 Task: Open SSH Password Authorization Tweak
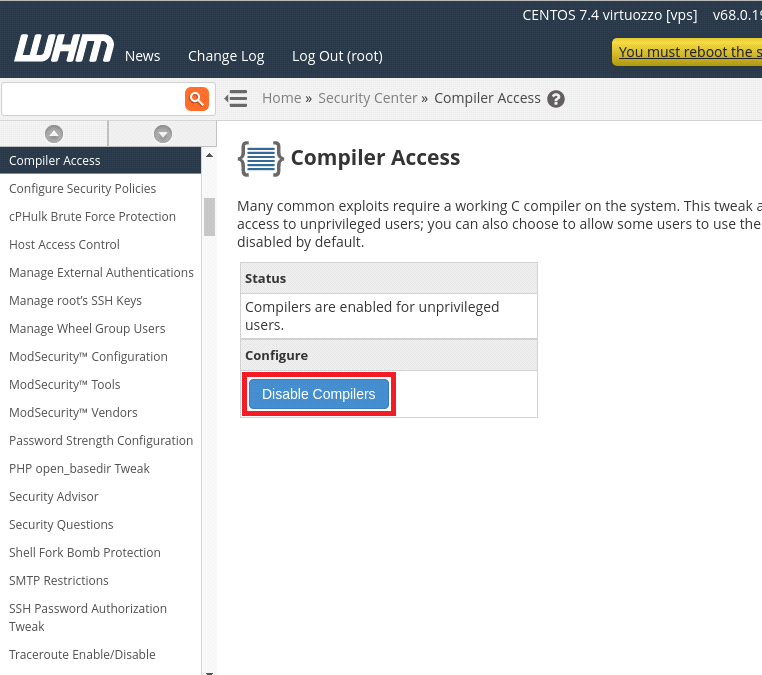point(87,618)
